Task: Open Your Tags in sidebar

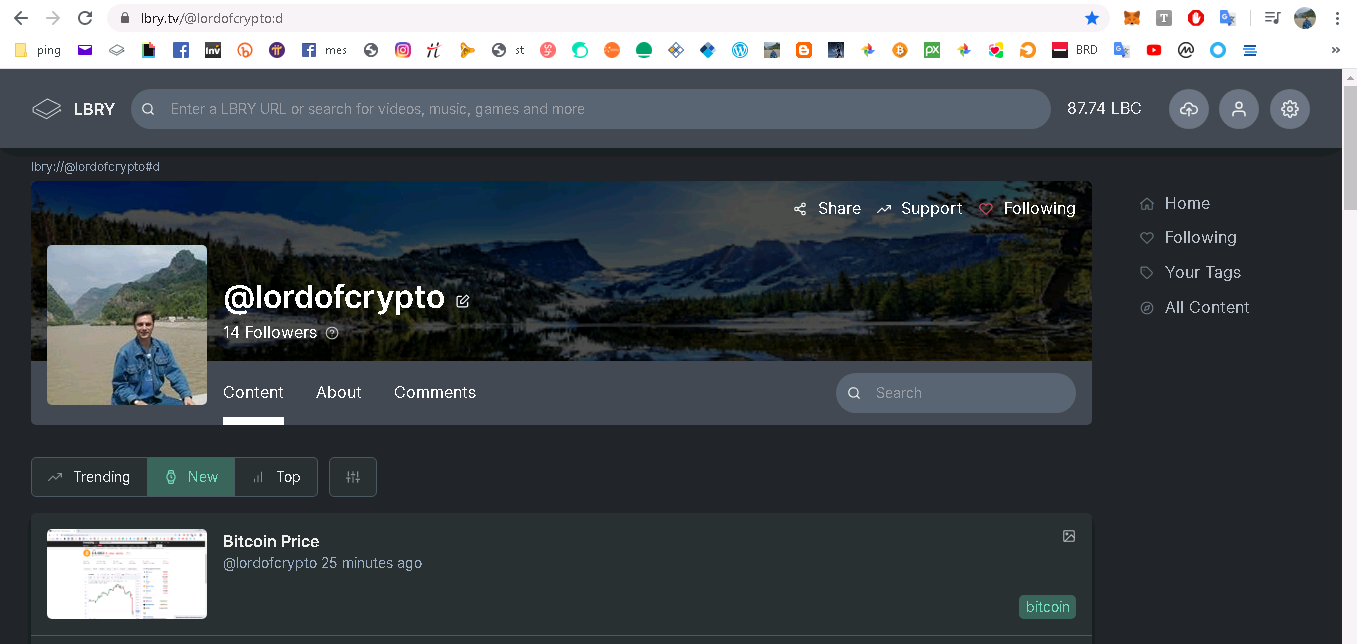Action: (1190, 272)
